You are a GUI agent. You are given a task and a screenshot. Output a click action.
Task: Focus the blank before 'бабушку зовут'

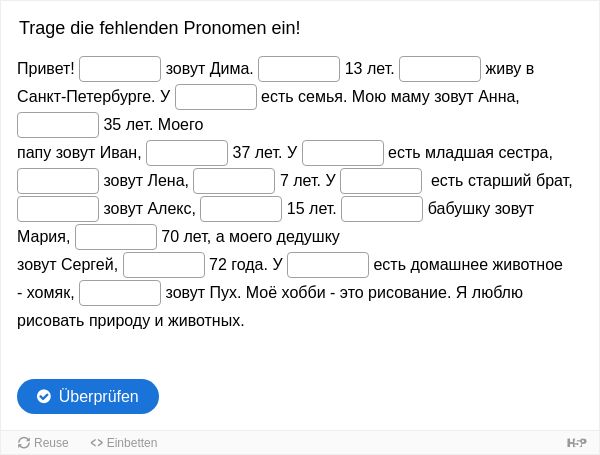382,209
